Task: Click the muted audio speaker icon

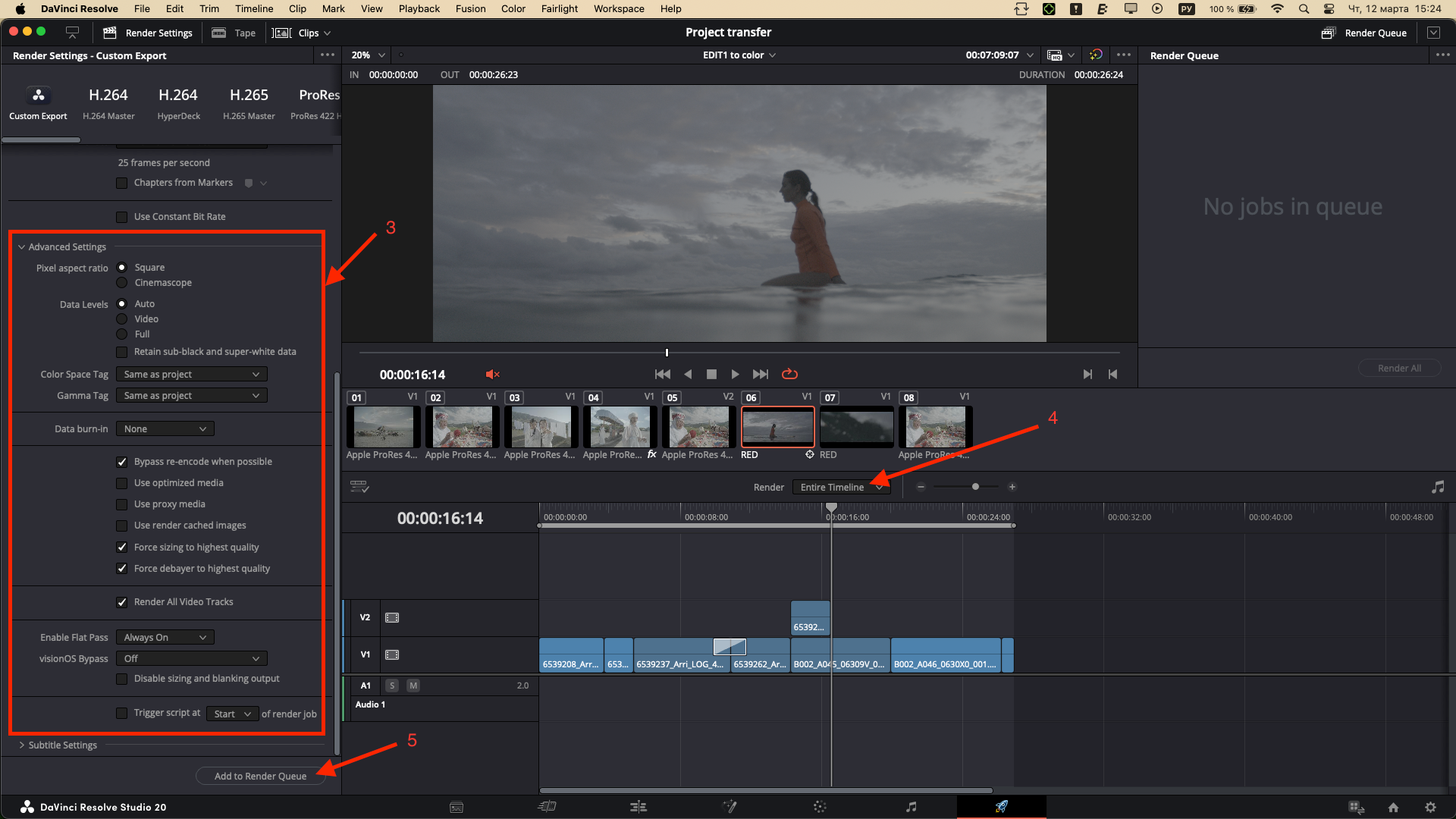Action: tap(492, 375)
